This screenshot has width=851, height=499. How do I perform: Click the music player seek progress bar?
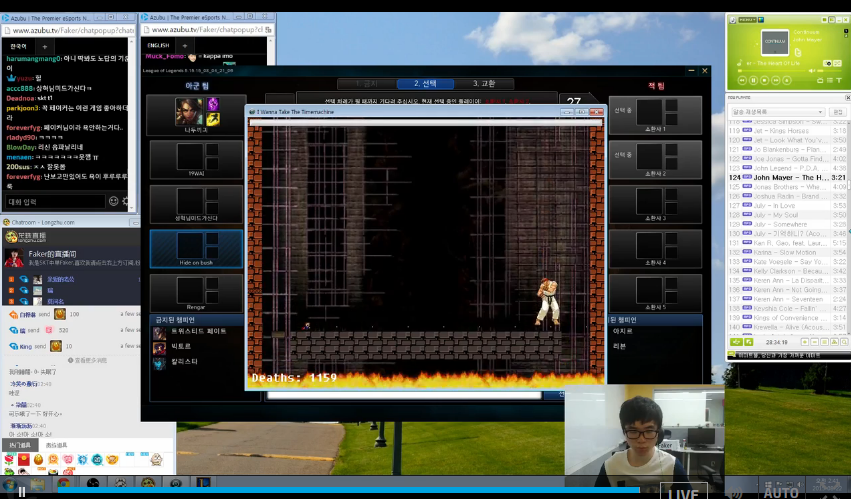point(771,71)
